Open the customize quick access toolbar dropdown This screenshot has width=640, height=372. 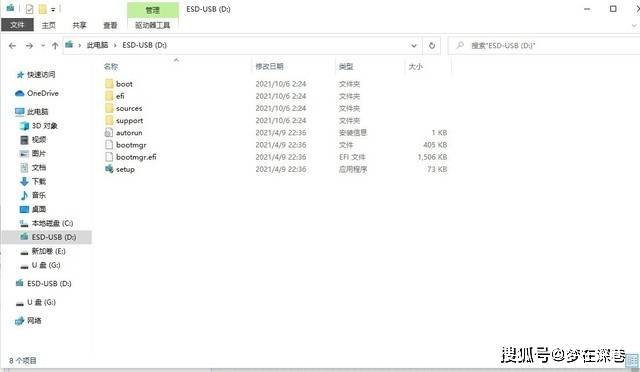(x=53, y=9)
